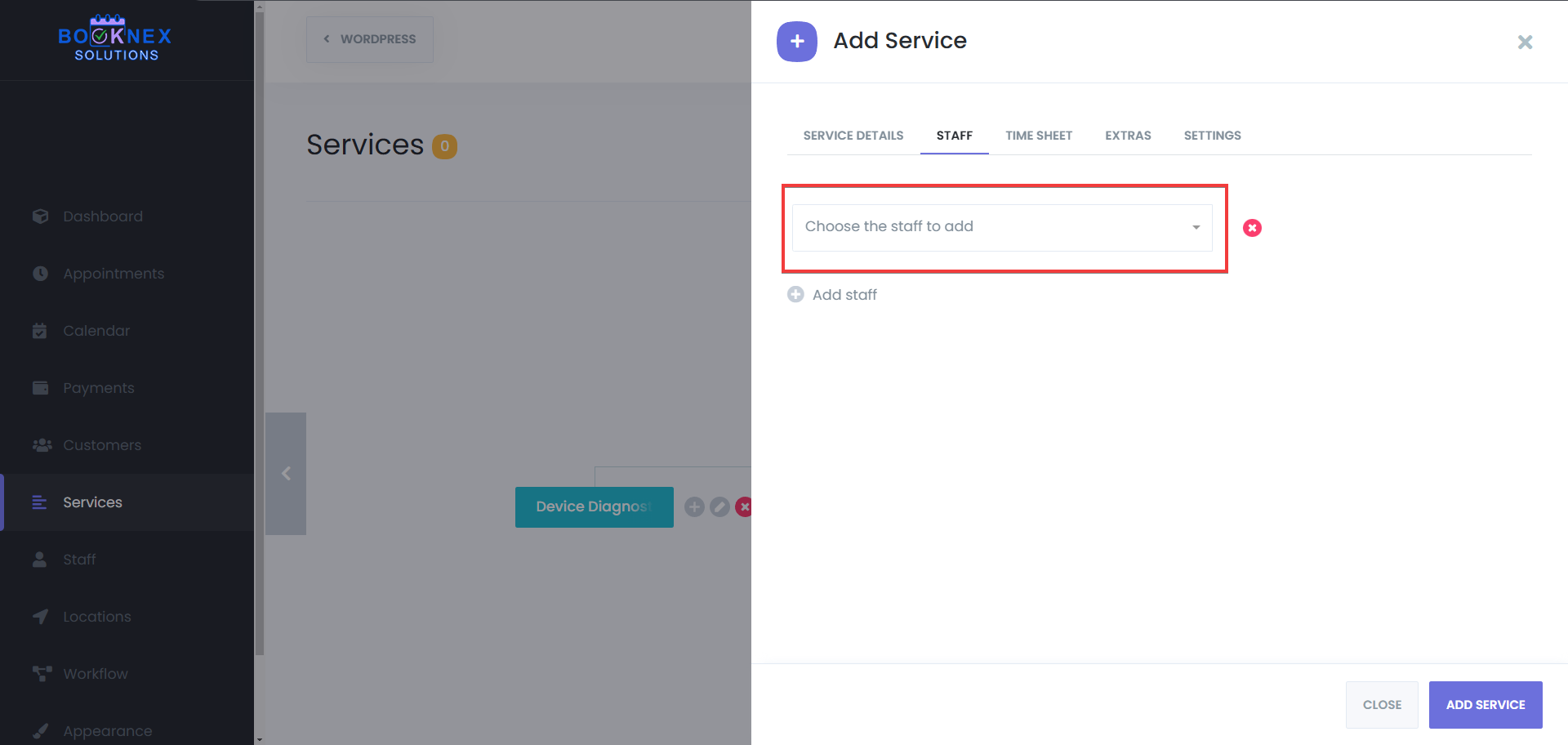Open the Settings tab
The image size is (1568, 745).
click(x=1212, y=136)
